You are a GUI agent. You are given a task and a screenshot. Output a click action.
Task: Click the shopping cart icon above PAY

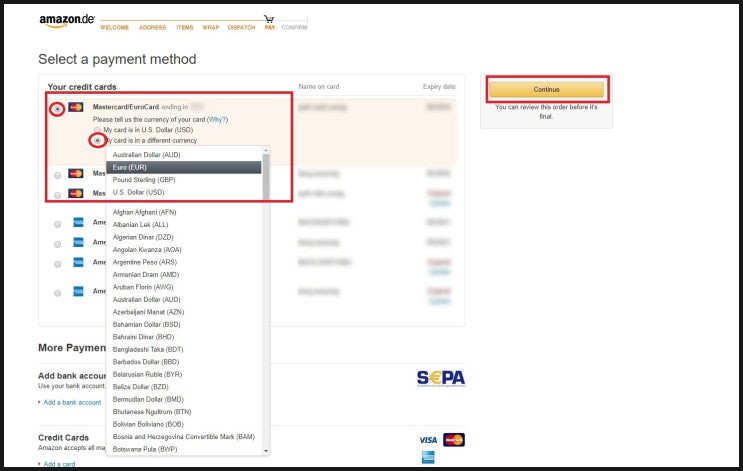(269, 19)
